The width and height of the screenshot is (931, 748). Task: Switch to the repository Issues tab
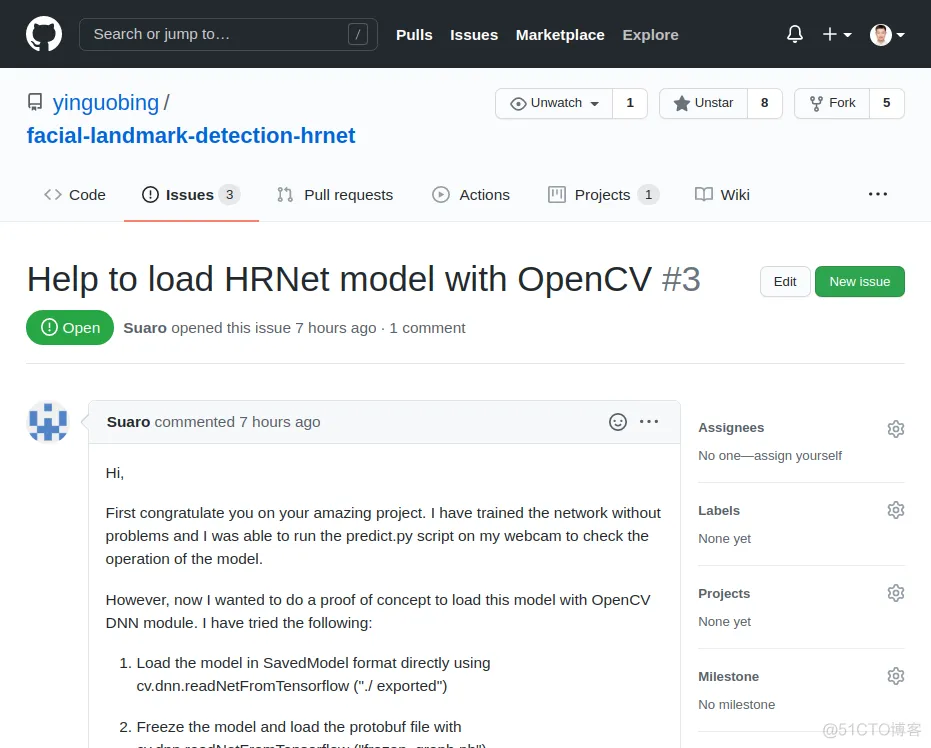pos(191,195)
